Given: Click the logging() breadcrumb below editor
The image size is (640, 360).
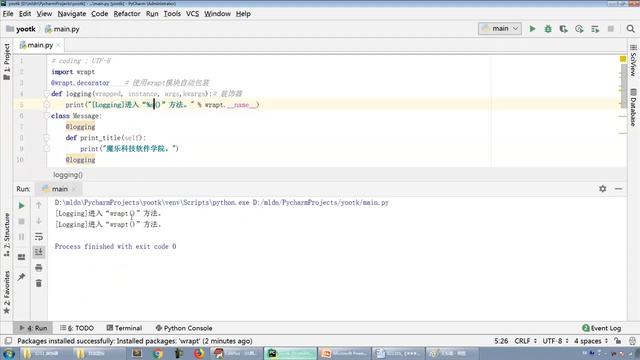Looking at the screenshot, I should tap(68, 175).
